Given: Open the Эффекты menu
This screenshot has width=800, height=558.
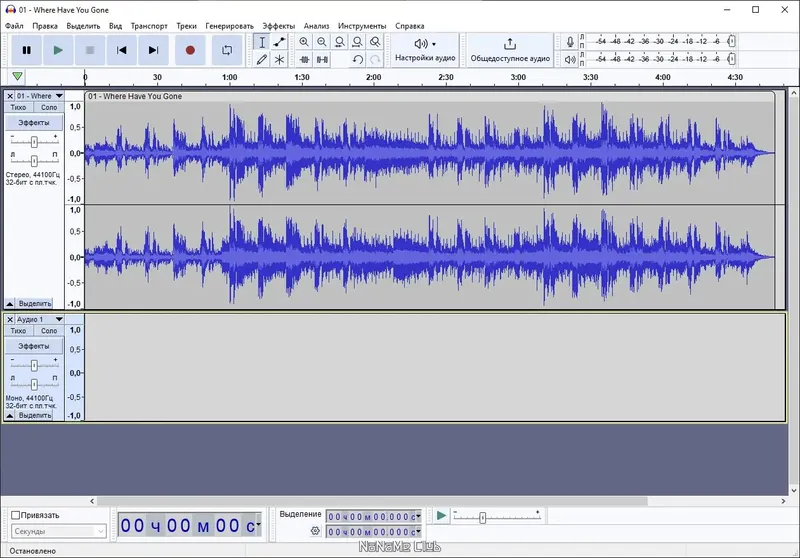Looking at the screenshot, I should [279, 26].
